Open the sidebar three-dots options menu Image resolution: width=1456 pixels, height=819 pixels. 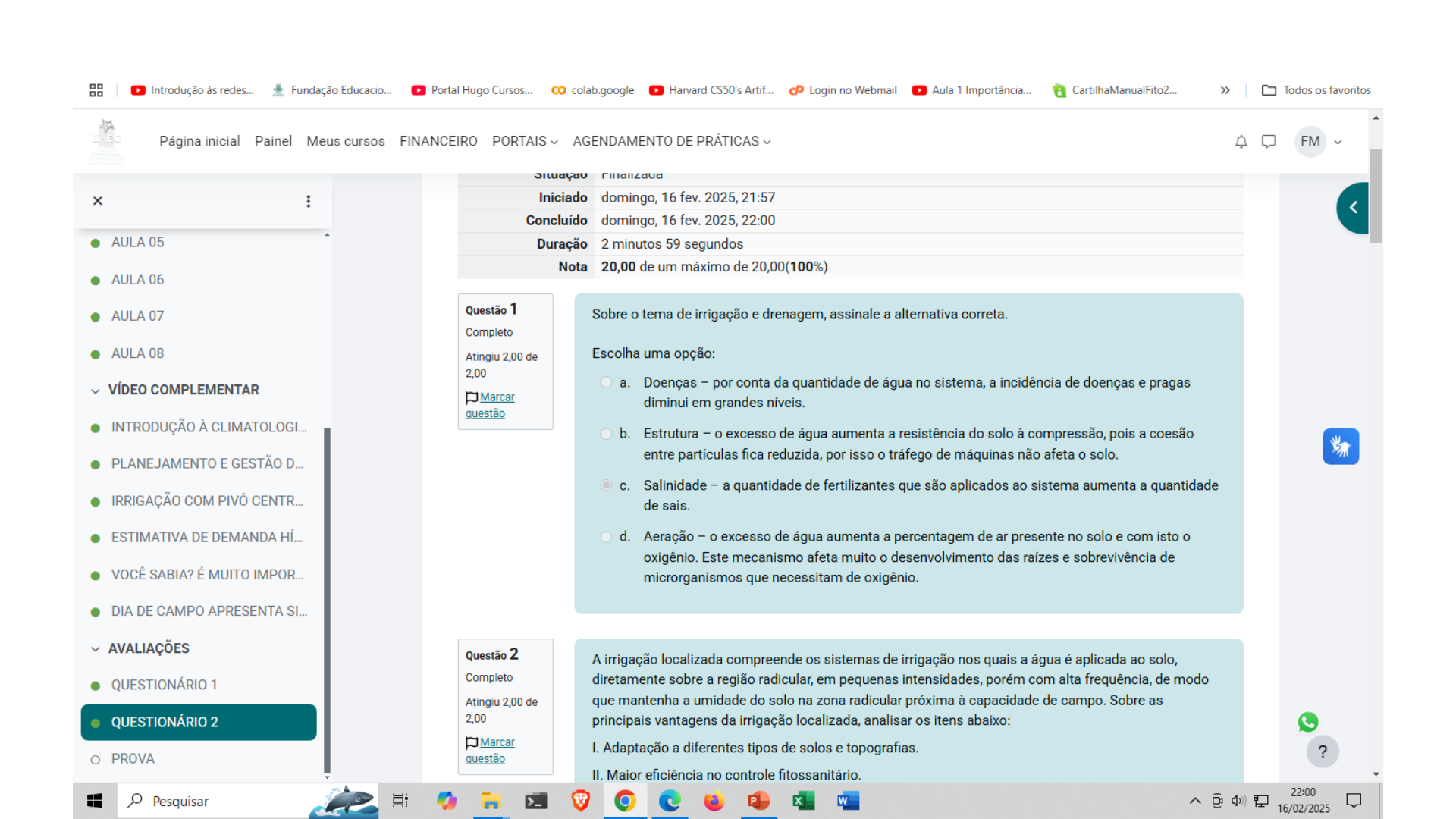[x=308, y=201]
